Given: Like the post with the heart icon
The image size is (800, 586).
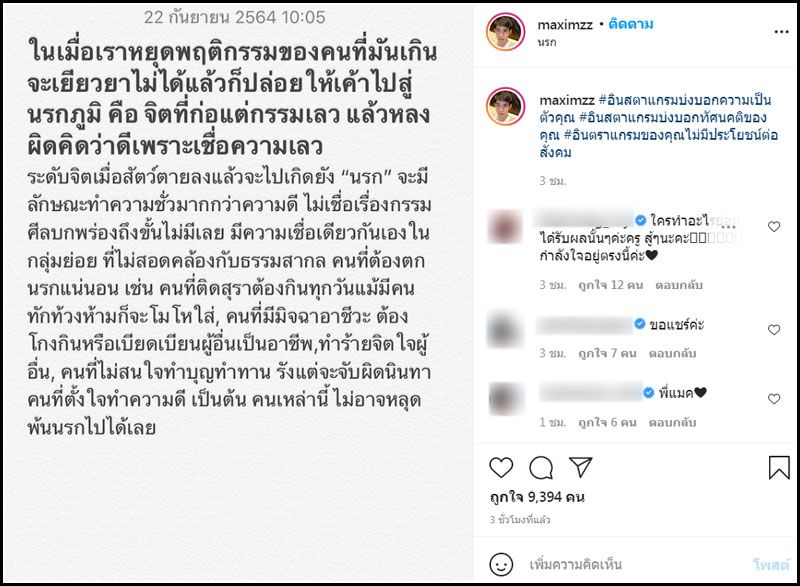Looking at the screenshot, I should [x=501, y=467].
